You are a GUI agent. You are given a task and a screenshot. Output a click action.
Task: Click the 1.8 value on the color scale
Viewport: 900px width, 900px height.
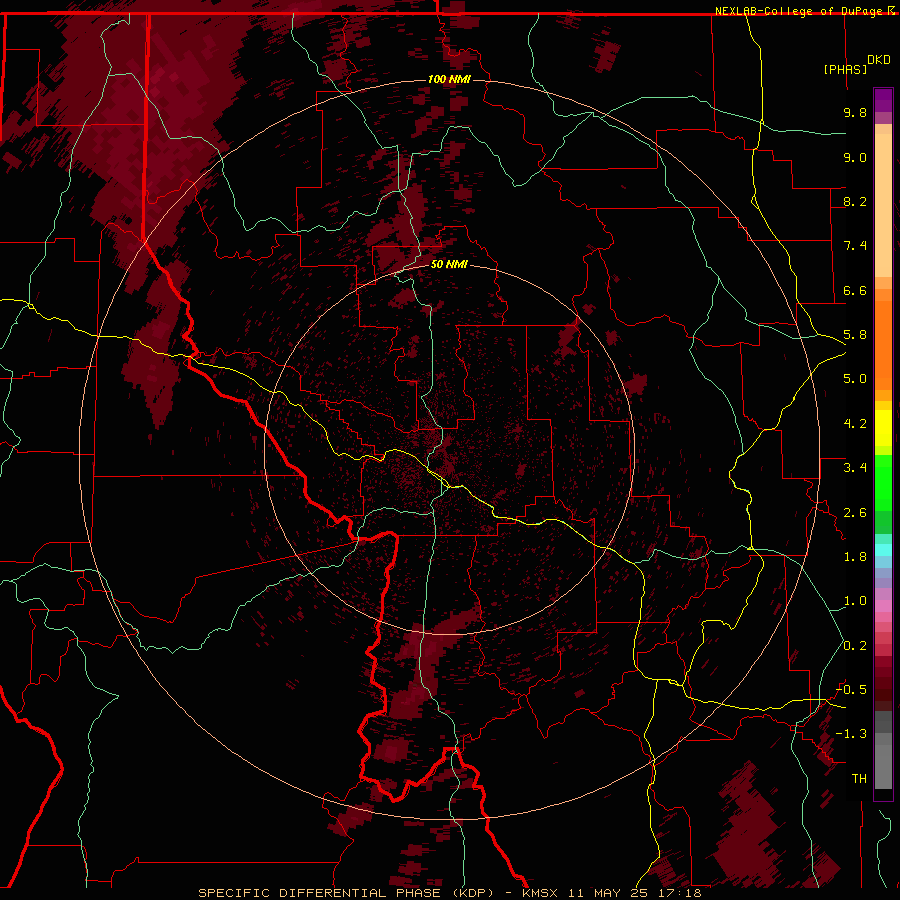(855, 557)
